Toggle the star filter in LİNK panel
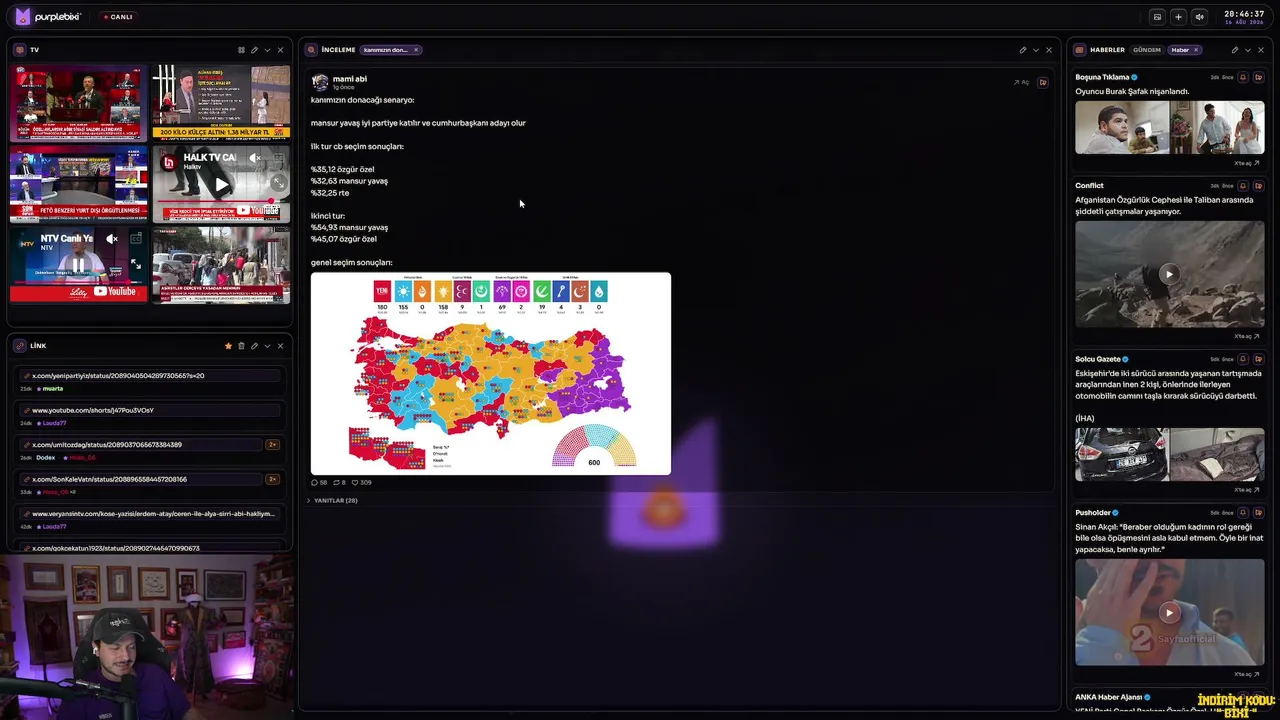The width and height of the screenshot is (1280, 720). [228, 346]
